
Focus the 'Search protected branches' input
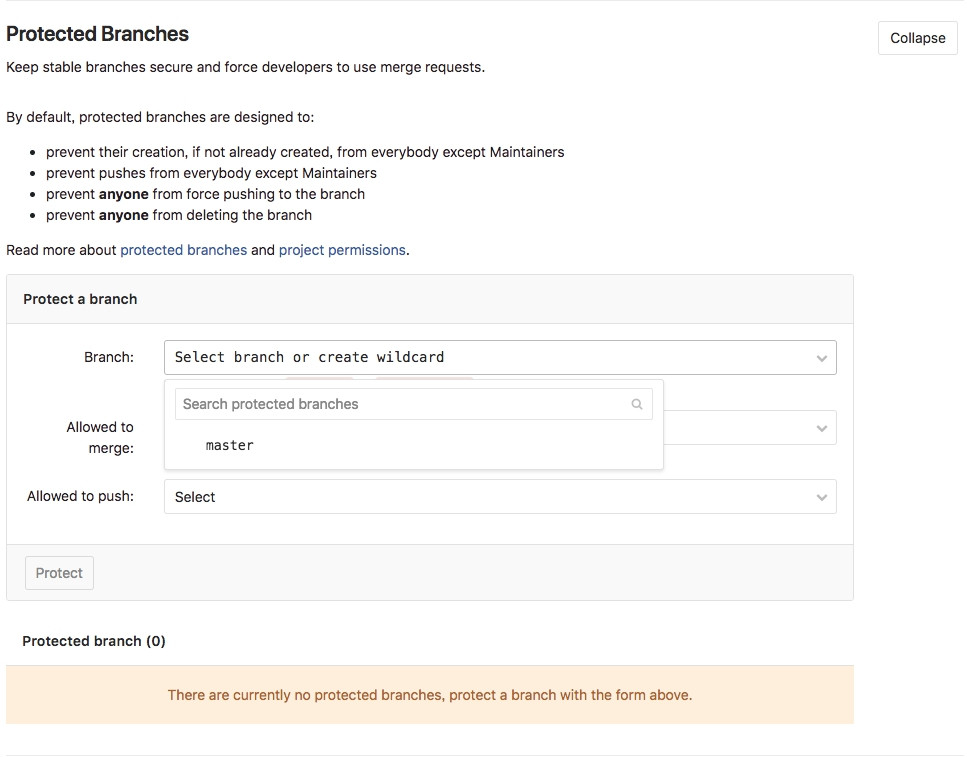click(x=400, y=404)
